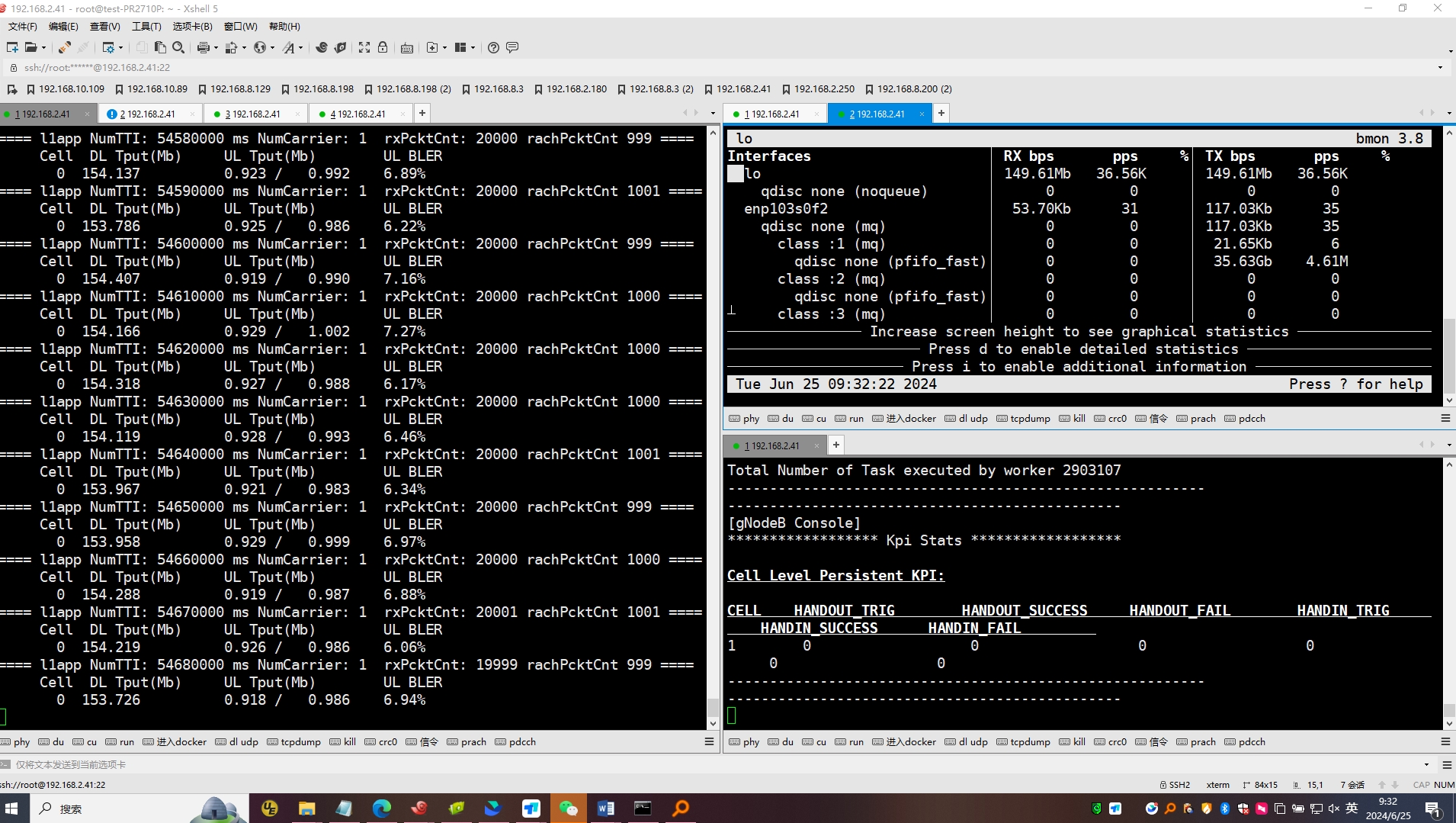Image resolution: width=1456 pixels, height=823 pixels.
Task: Open left pane quick command menu icon
Action: tap(709, 741)
